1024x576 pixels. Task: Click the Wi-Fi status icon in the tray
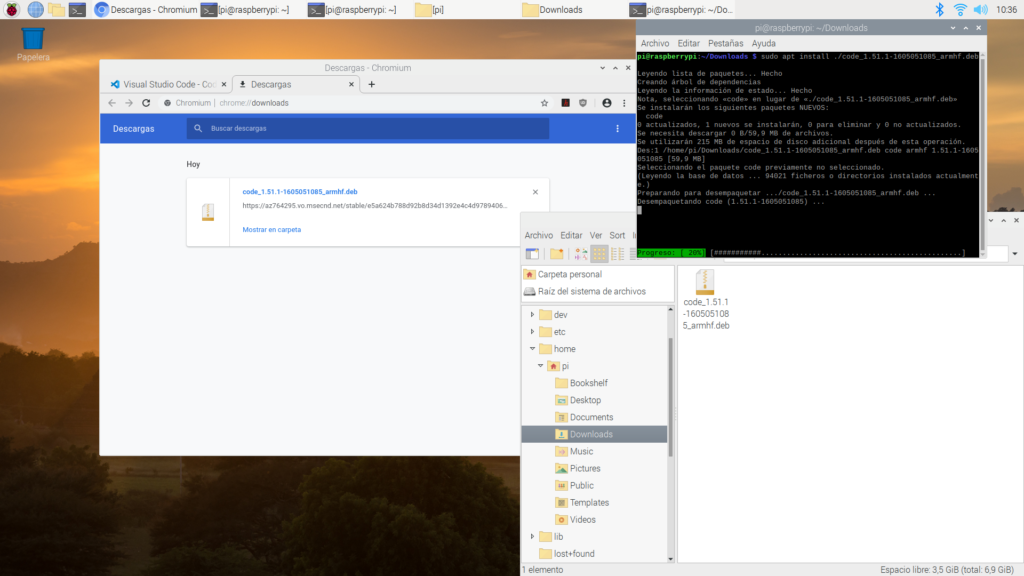pyautogui.click(x=963, y=10)
